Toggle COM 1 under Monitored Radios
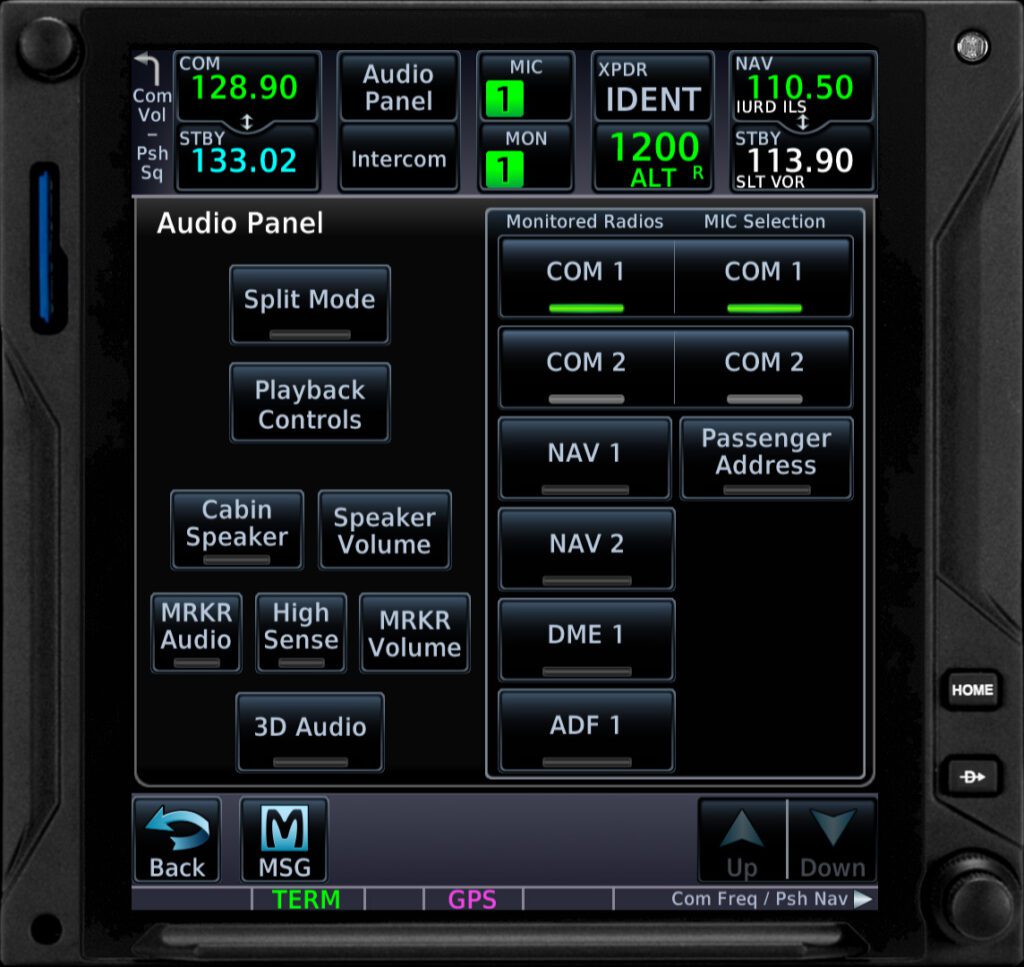The width and height of the screenshot is (1024, 967). (586, 277)
